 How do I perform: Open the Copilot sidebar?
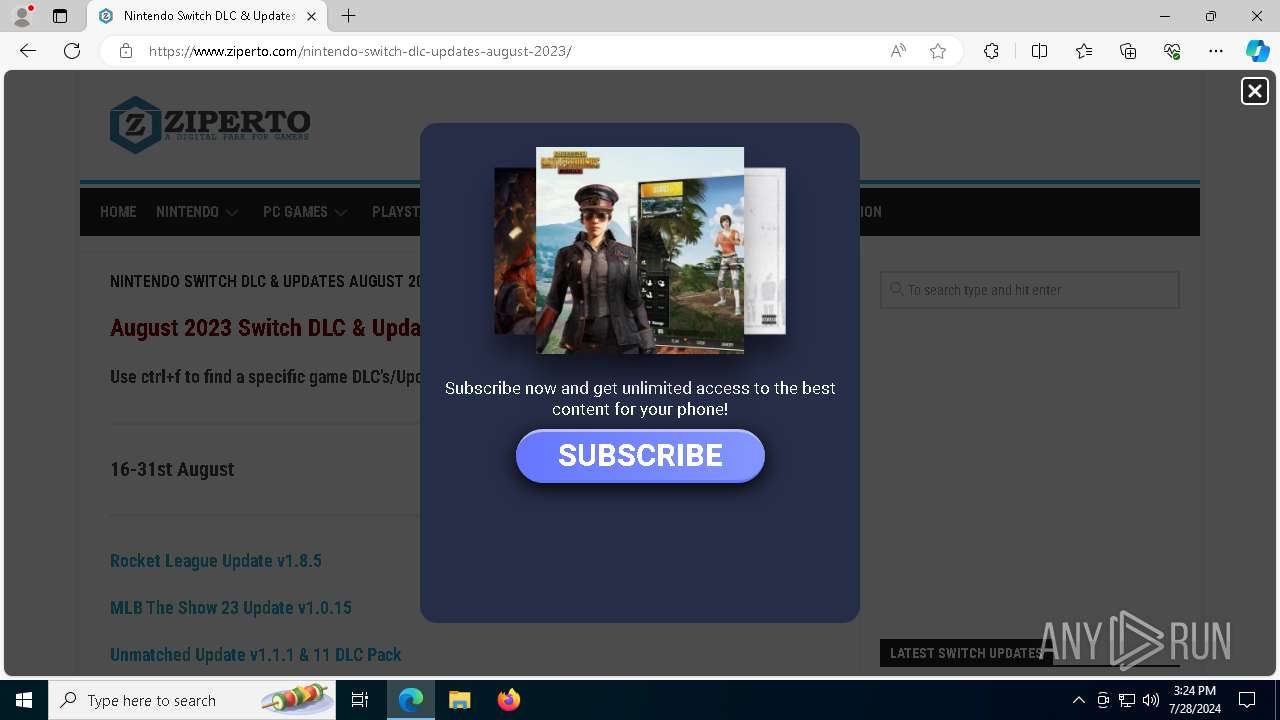point(1257,51)
